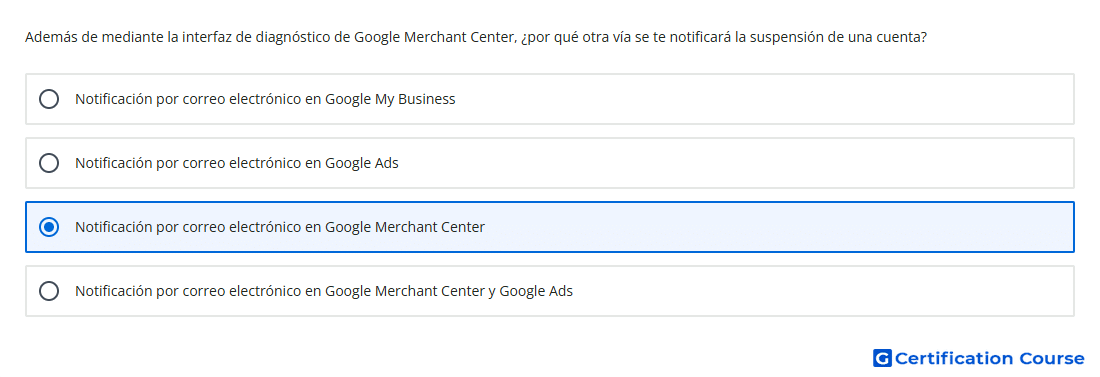This screenshot has height=377, width=1100.
Task: Click the label 'Notificación por correo electrónico en Google Ads'
Action: coord(236,163)
